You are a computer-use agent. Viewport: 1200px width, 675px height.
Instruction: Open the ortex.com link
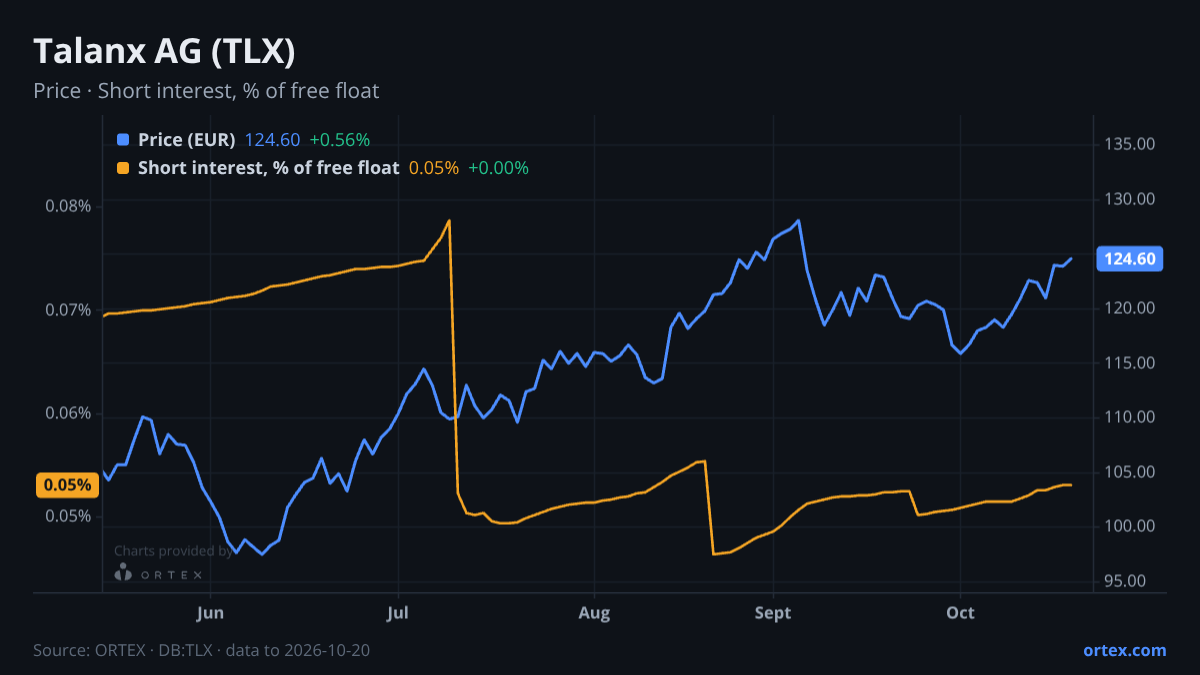(1124, 650)
